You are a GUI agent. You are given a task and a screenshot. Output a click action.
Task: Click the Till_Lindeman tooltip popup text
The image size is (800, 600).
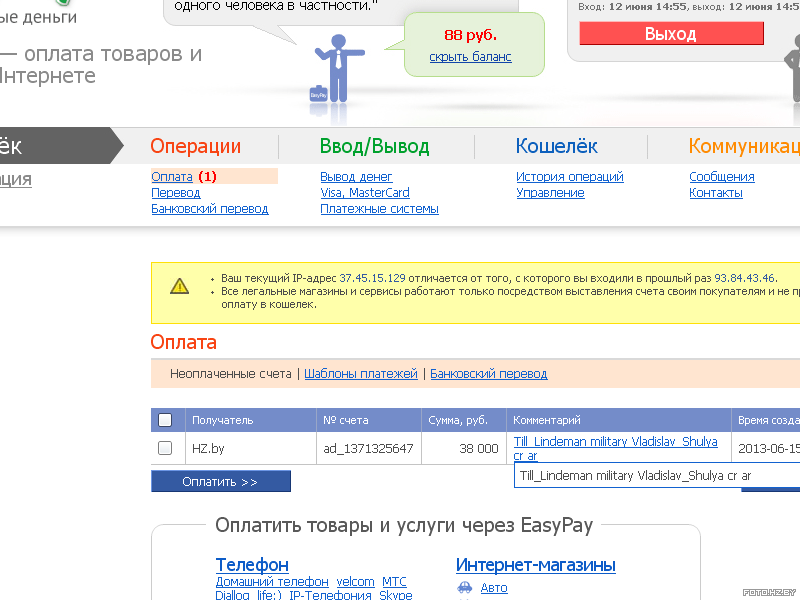635,476
